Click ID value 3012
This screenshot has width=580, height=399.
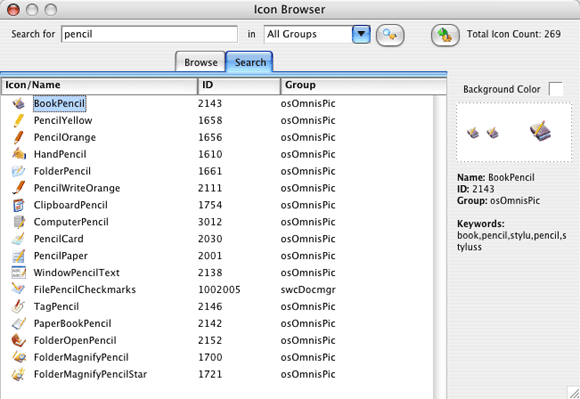(210, 222)
